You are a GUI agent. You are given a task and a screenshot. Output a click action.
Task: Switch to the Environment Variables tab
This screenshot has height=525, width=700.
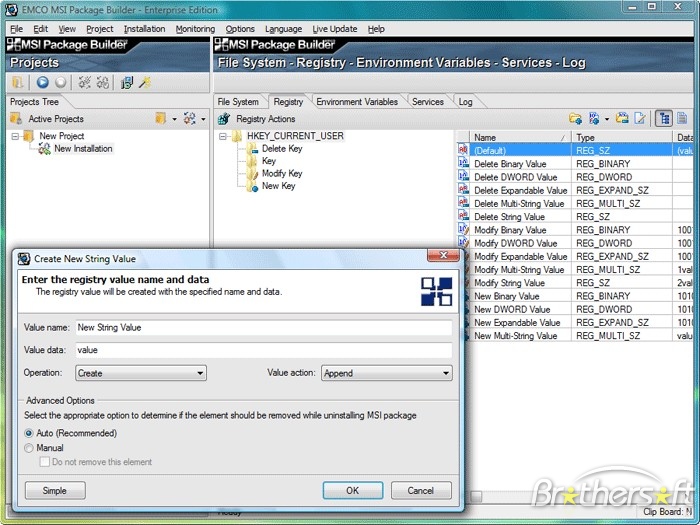[x=357, y=101]
